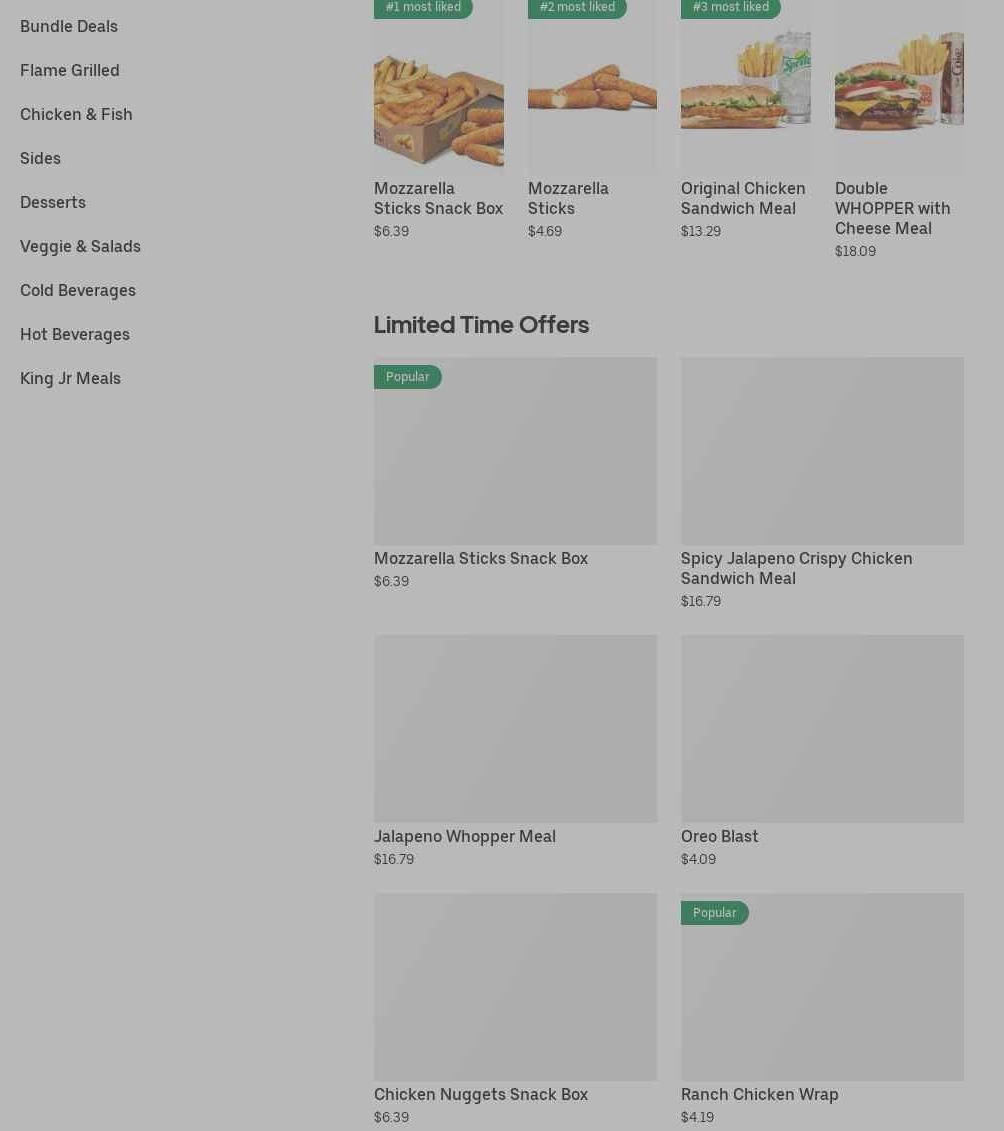
Task: Choose the Spicy Jalapeno Crispy Chicken Sandwich Meal
Action: click(822, 451)
